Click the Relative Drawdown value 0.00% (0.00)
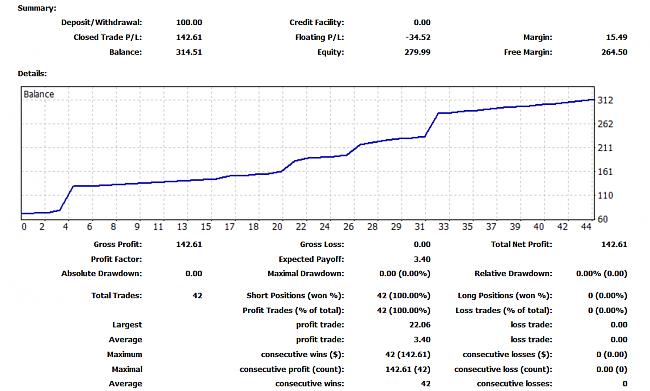Viewport: 650px width, 391px height. tap(602, 274)
